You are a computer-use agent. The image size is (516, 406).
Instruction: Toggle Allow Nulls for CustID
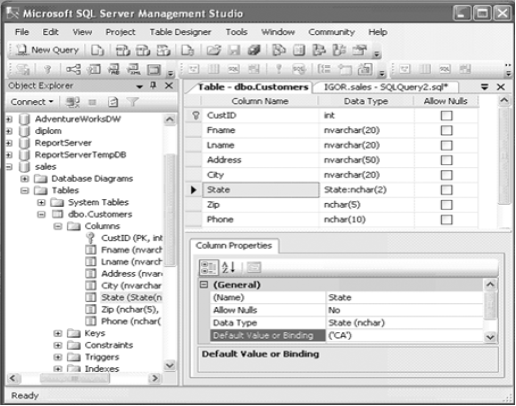(446, 116)
